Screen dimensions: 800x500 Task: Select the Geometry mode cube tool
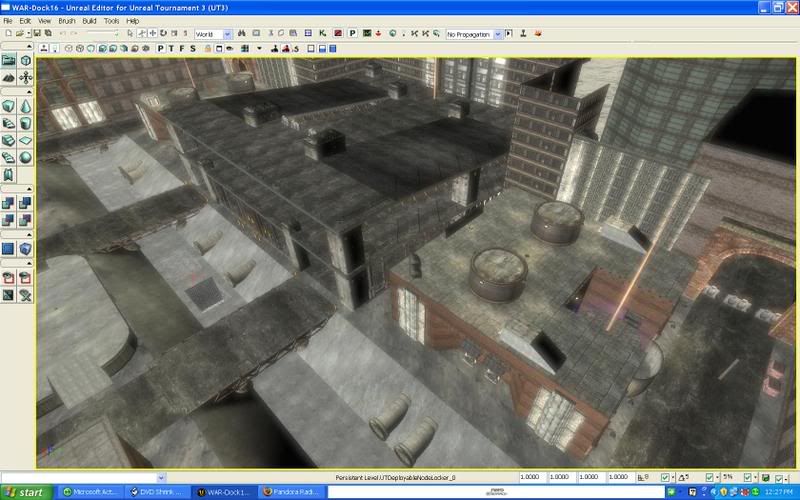tap(26, 60)
